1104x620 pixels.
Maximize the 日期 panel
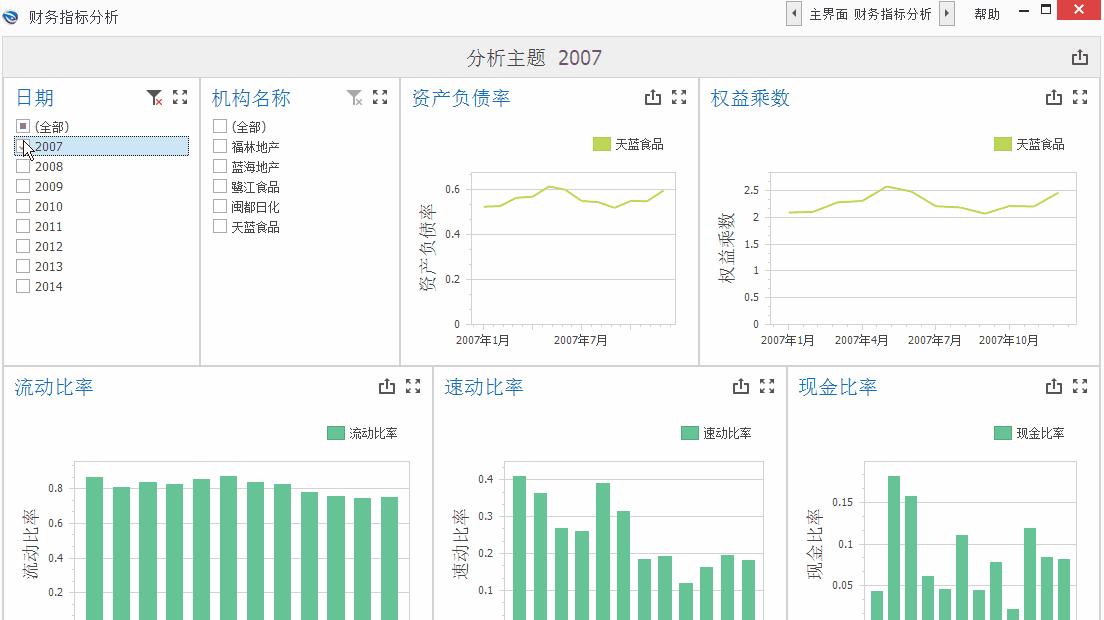click(180, 98)
